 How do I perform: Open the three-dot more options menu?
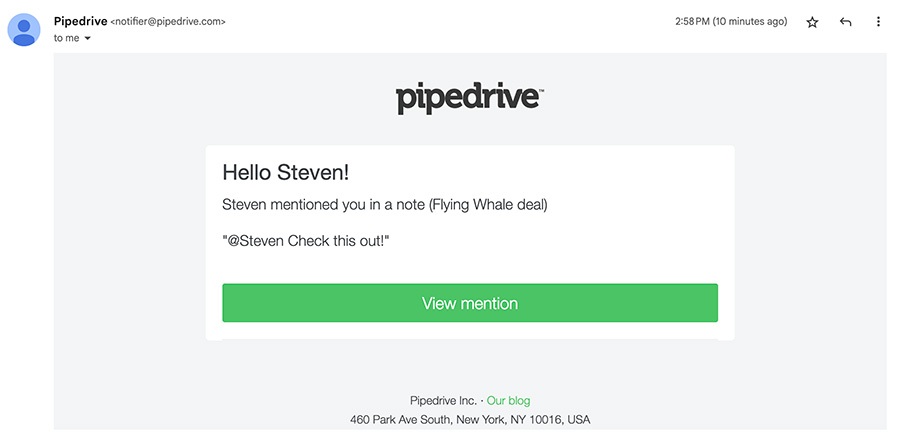click(878, 22)
